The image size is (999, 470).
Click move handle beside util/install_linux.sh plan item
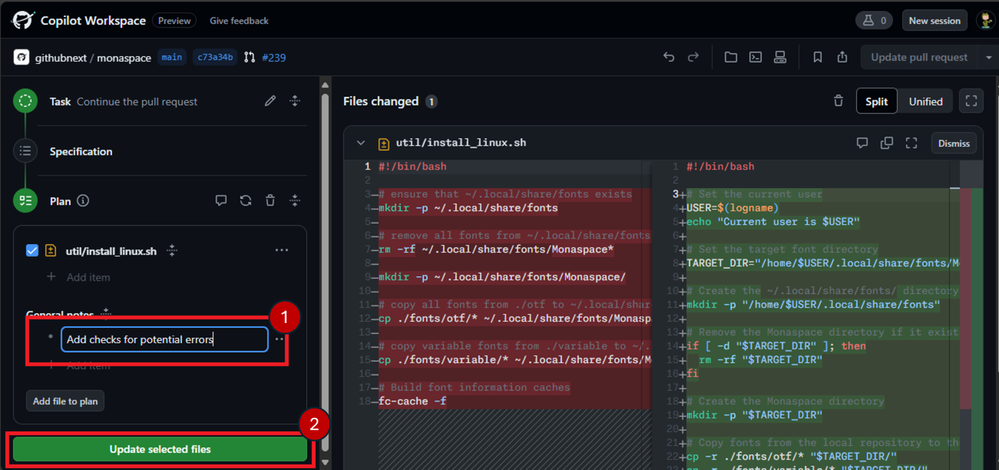click(x=171, y=251)
